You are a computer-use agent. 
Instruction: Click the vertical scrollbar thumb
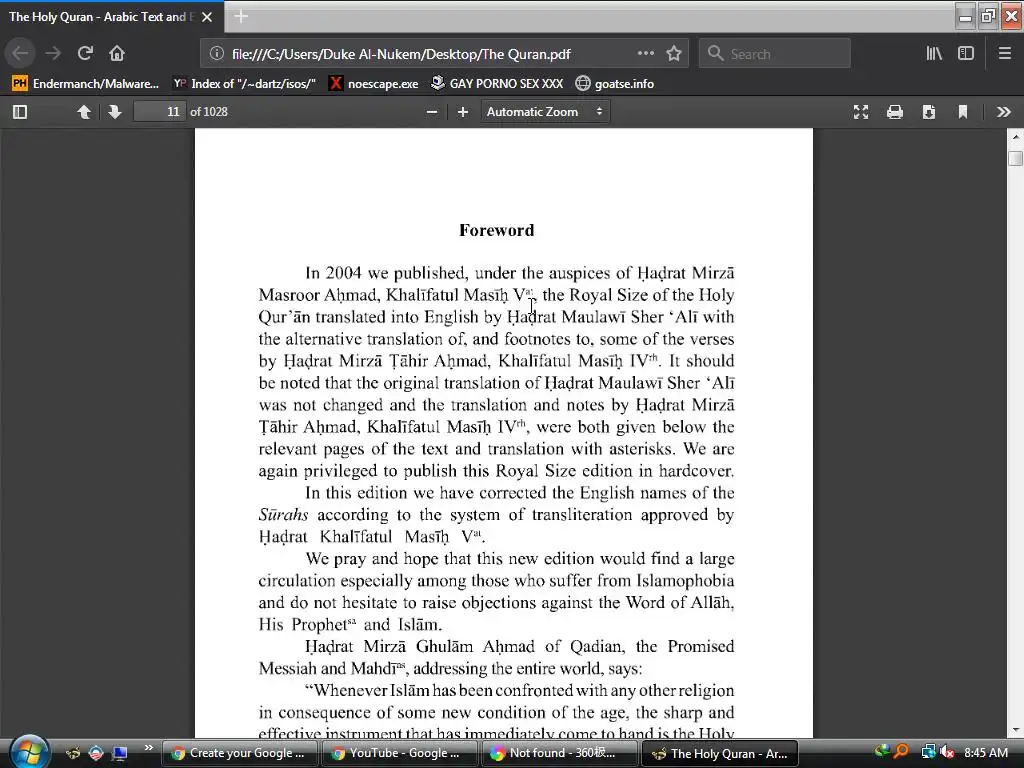1016,159
